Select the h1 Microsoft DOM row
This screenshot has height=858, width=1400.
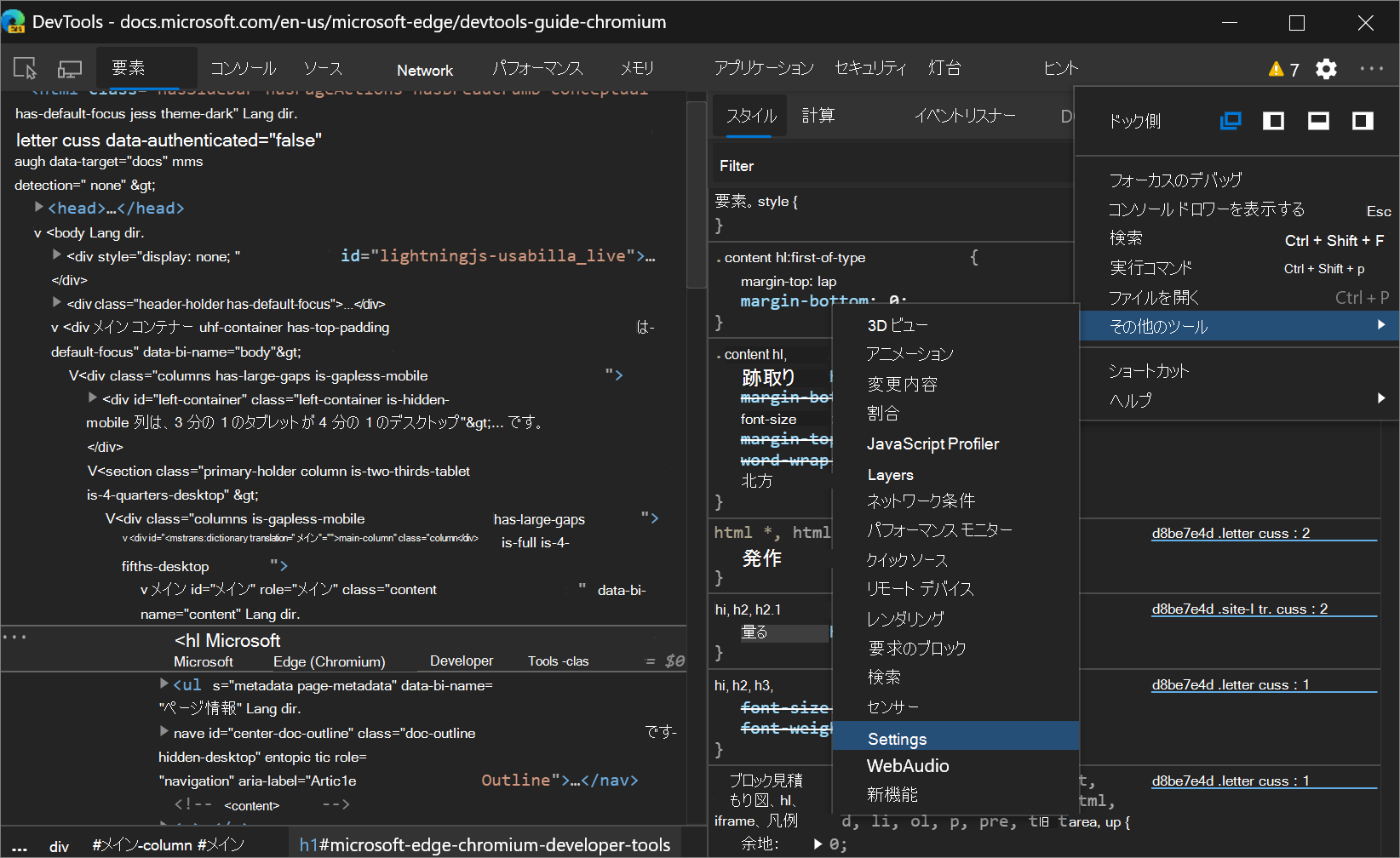[x=343, y=649]
